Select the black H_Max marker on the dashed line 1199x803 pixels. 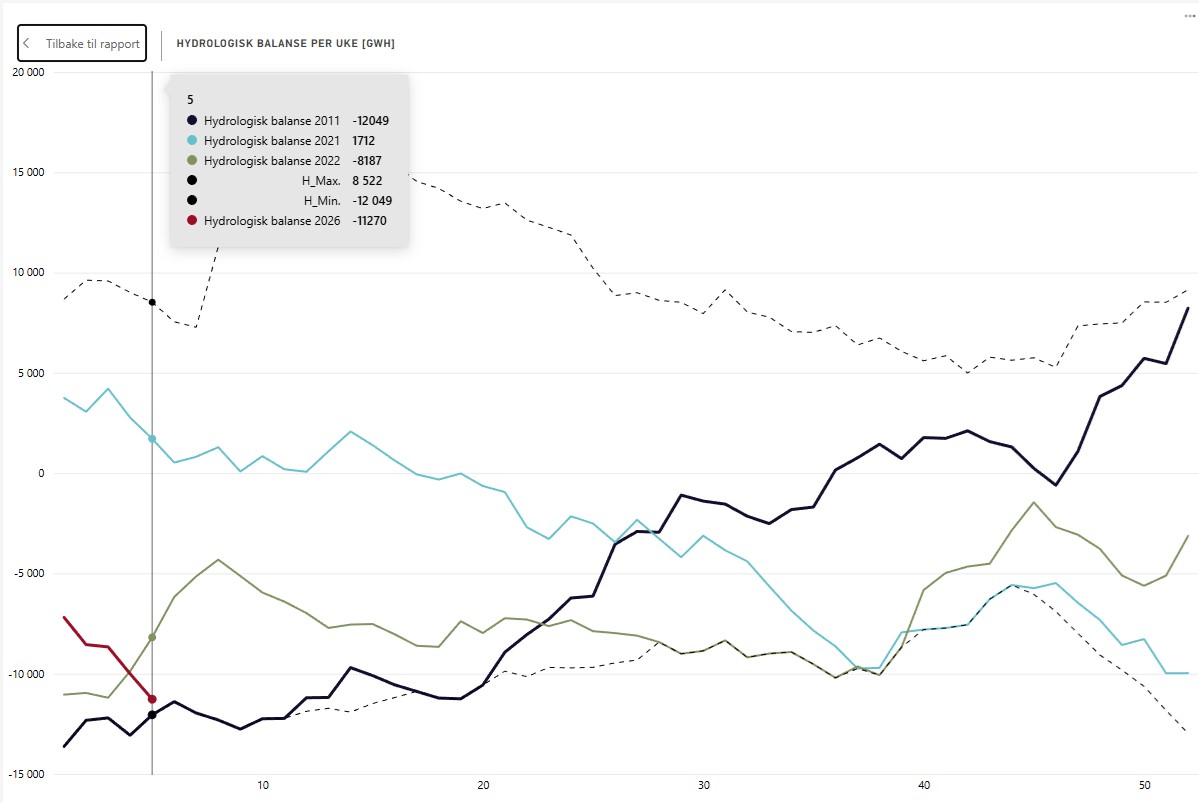click(x=152, y=302)
